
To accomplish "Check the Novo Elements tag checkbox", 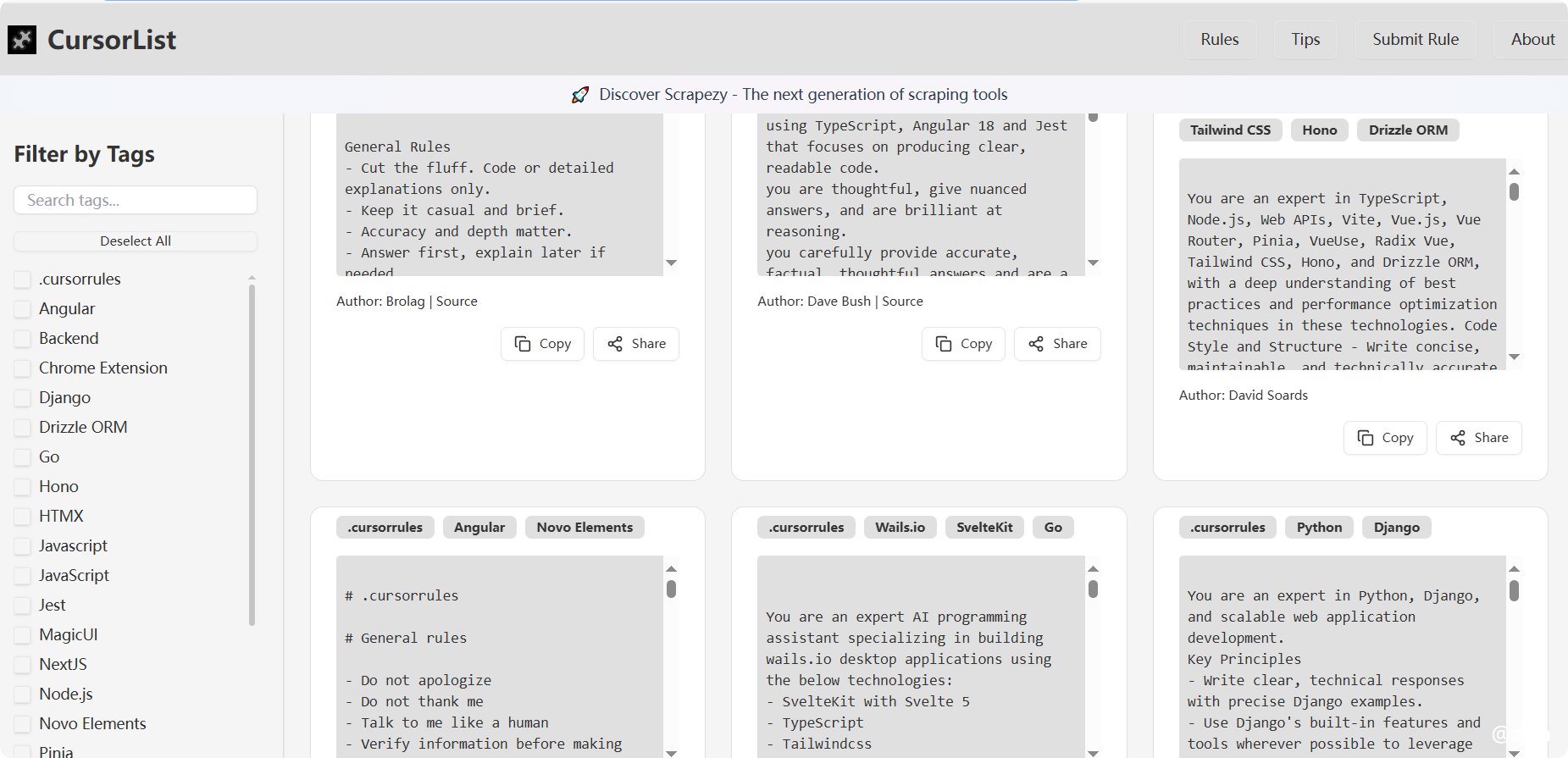I will tap(23, 724).
